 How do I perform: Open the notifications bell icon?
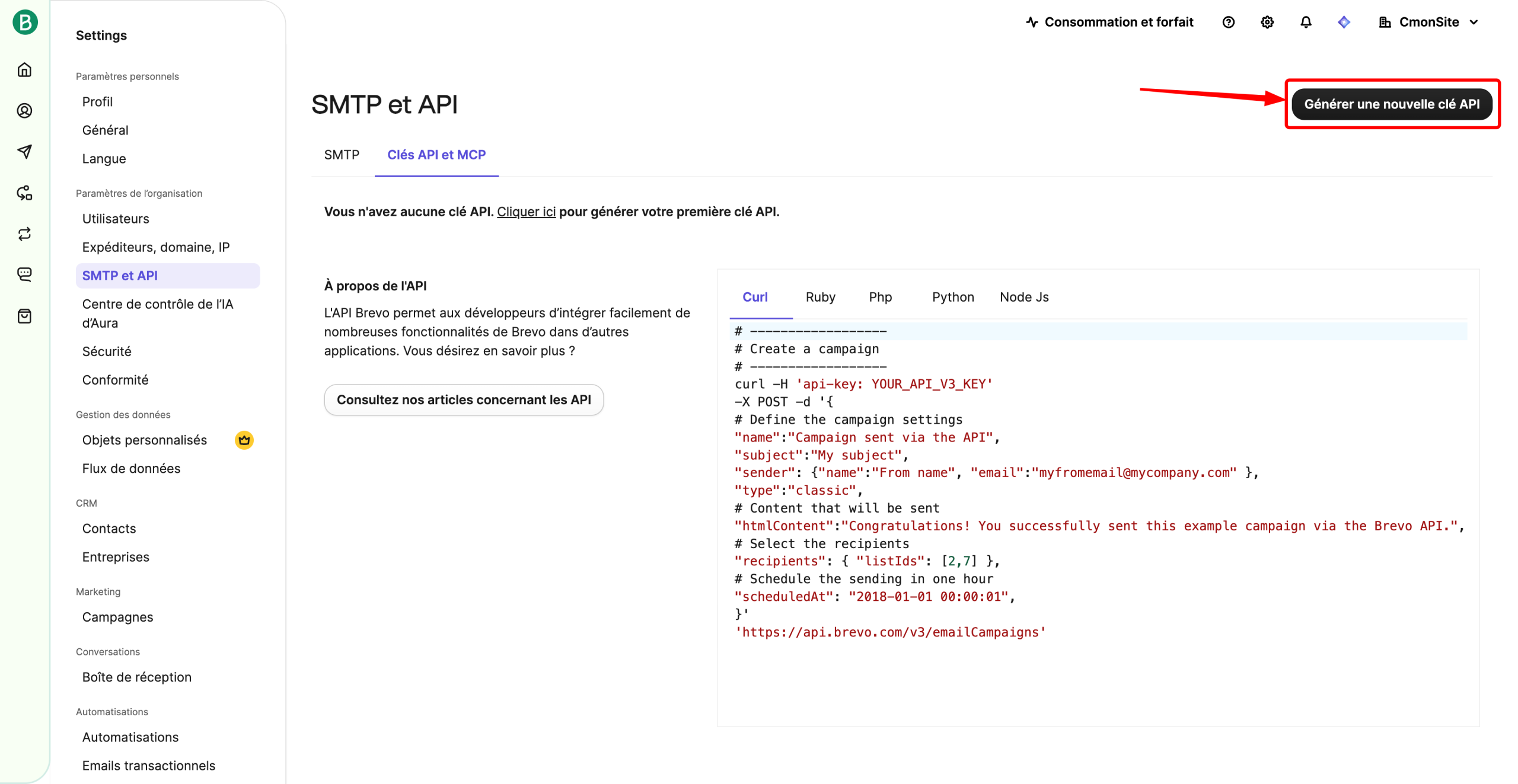tap(1305, 23)
